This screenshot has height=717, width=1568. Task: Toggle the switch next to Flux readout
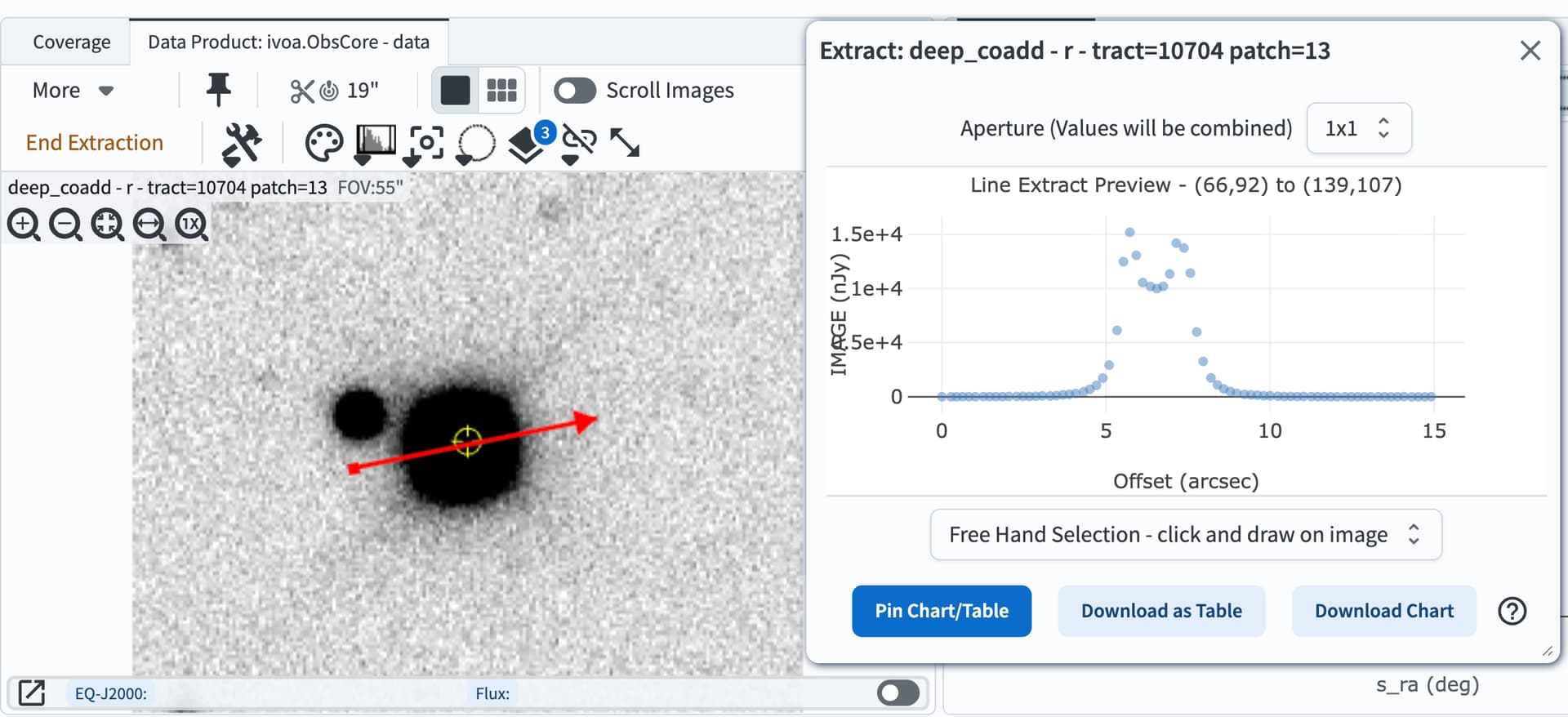[898, 693]
